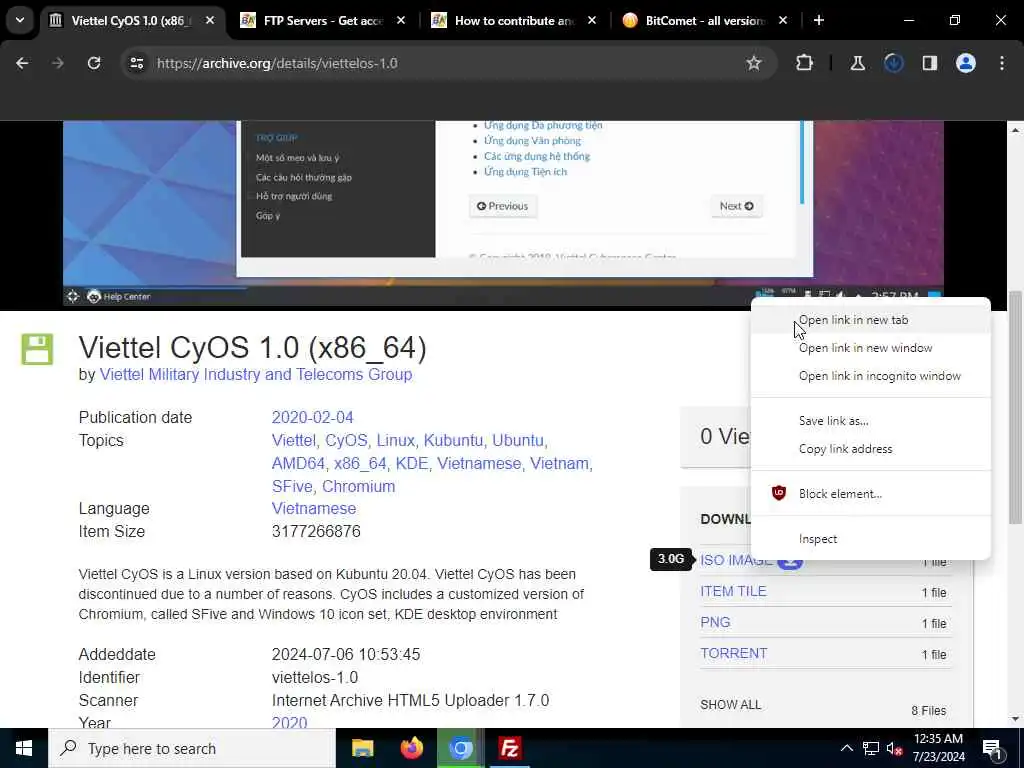Screen dimensions: 1024x768
Task: Click the green floppy disk software icon
Action: 37,349
